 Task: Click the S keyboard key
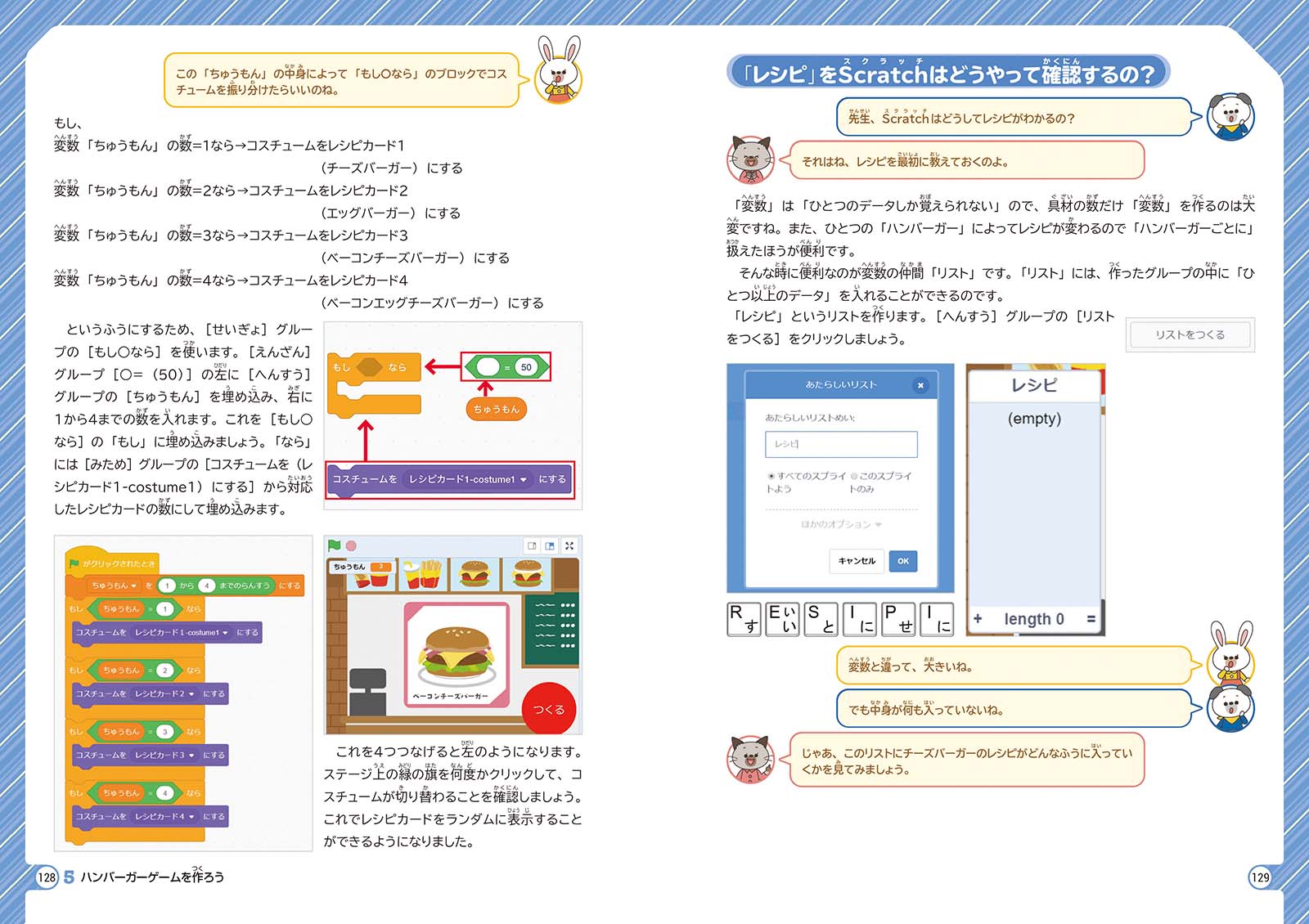coord(821,619)
